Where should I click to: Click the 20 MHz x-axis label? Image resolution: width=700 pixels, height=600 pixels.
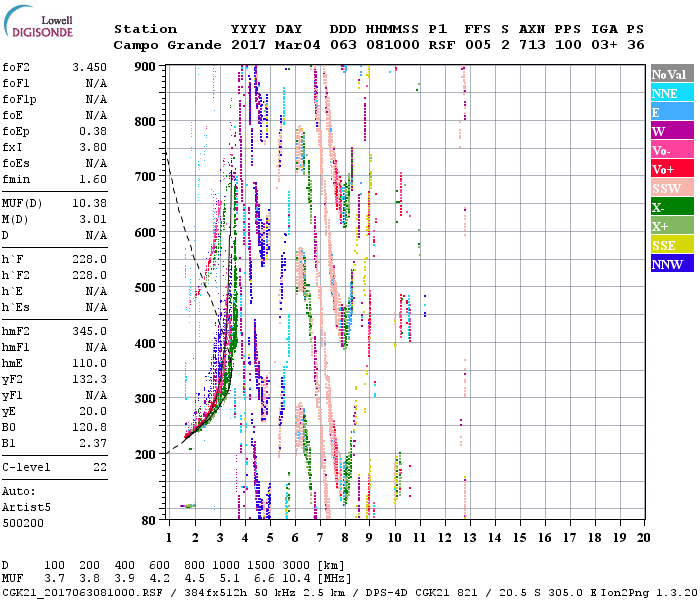pos(643,538)
